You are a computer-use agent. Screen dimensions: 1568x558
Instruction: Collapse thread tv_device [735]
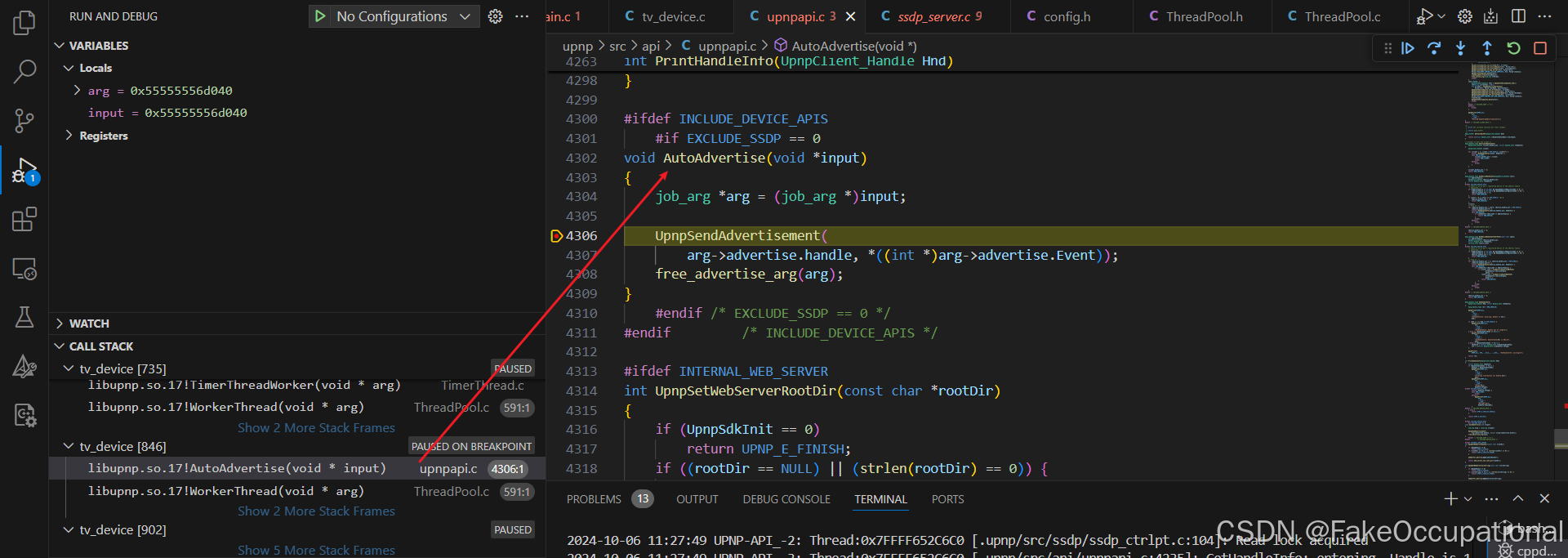pyautogui.click(x=69, y=368)
